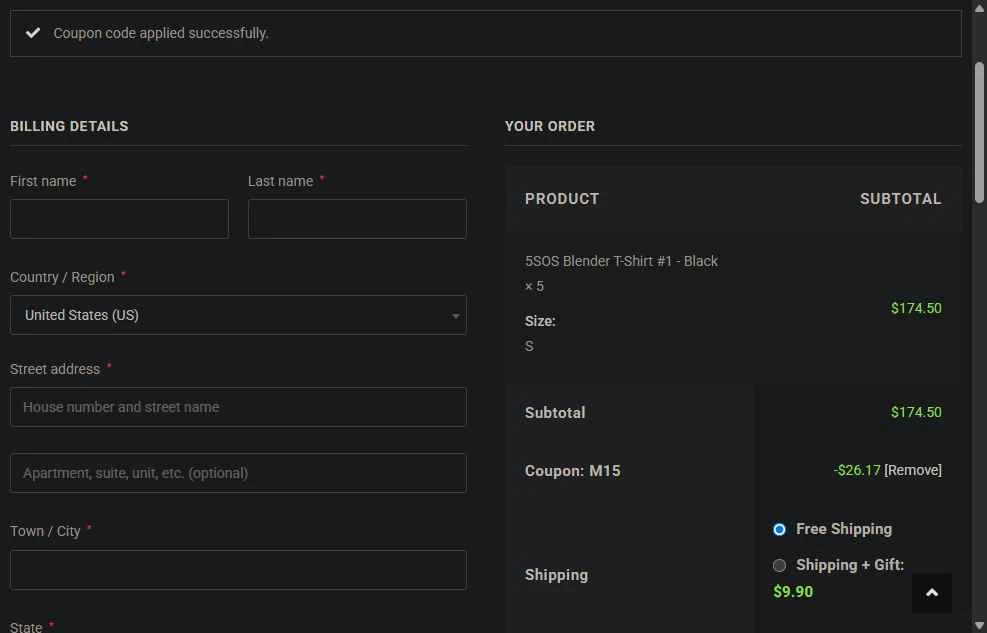This screenshot has height=633, width=987.
Task: Select the Shipping + Gift option
Action: tap(779, 565)
